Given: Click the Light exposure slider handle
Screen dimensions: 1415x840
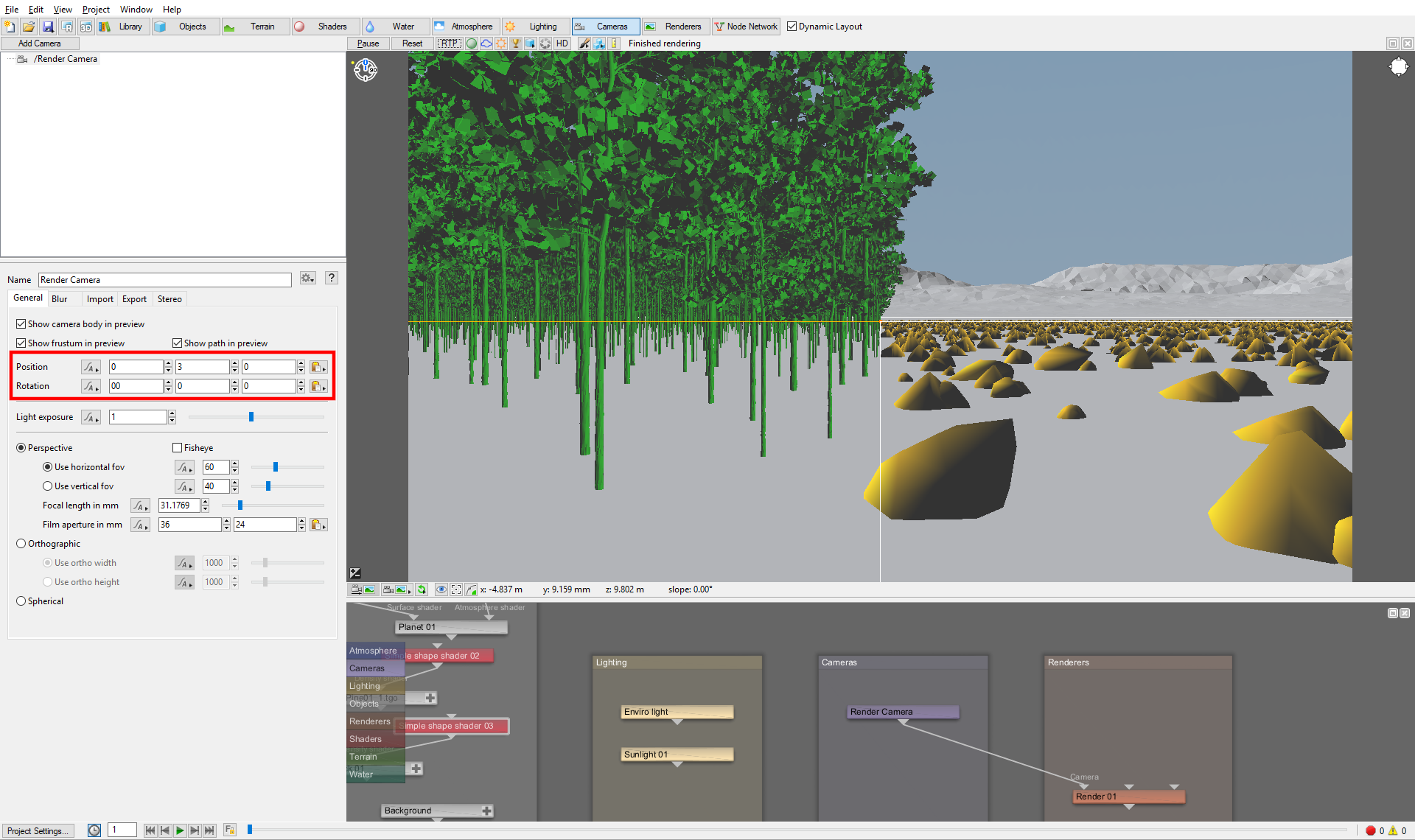Looking at the screenshot, I should coord(251,417).
